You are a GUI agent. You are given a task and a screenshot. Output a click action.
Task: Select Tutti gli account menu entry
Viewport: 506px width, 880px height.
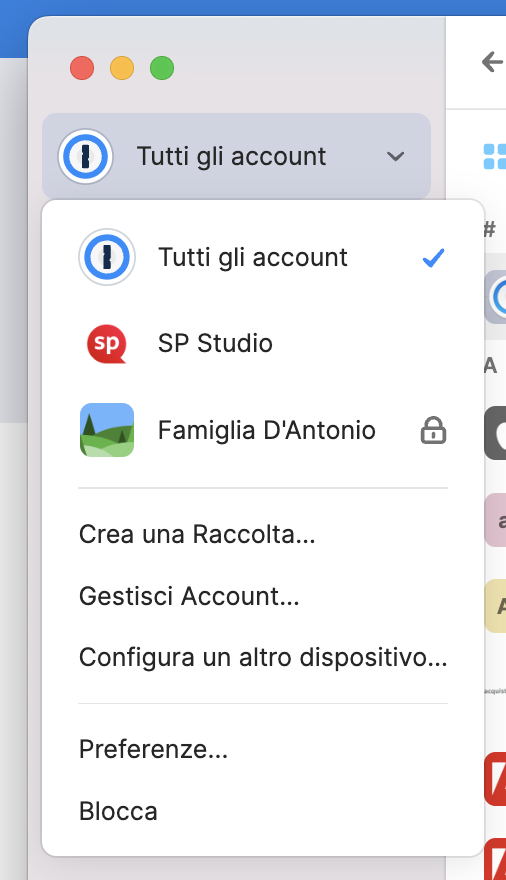[263, 257]
